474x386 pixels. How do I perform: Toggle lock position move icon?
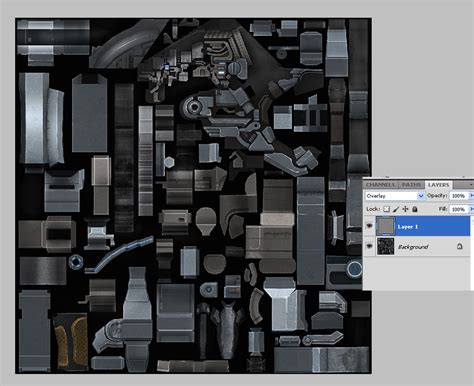click(x=405, y=209)
